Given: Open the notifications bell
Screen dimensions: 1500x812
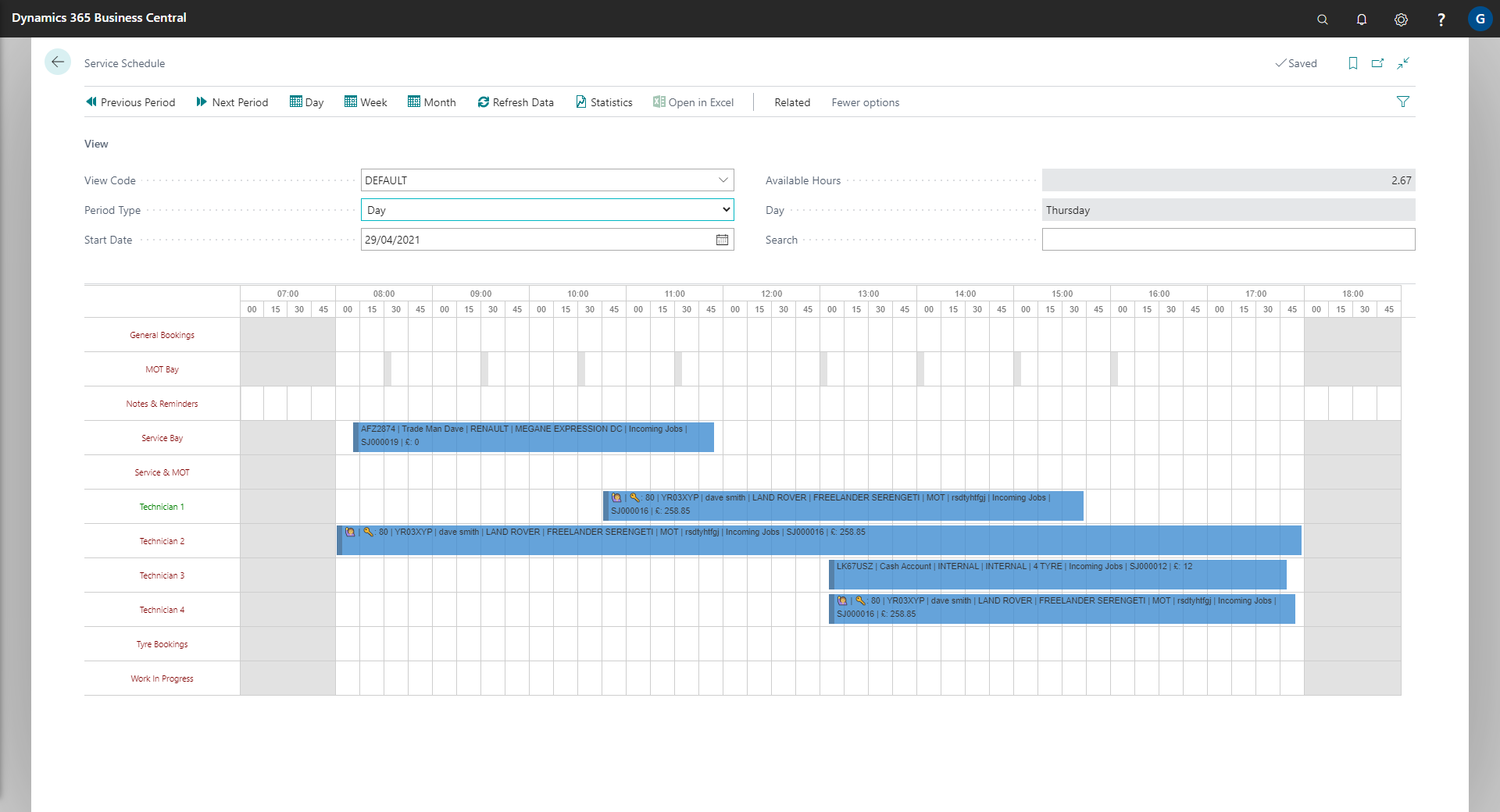Looking at the screenshot, I should click(x=1362, y=20).
